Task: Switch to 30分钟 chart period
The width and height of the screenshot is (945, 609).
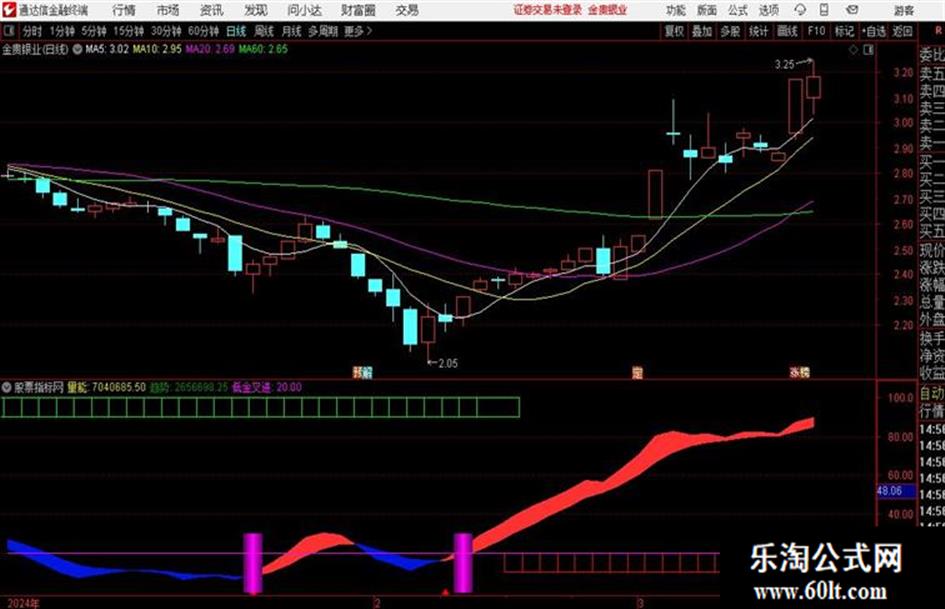Action: click(x=166, y=31)
